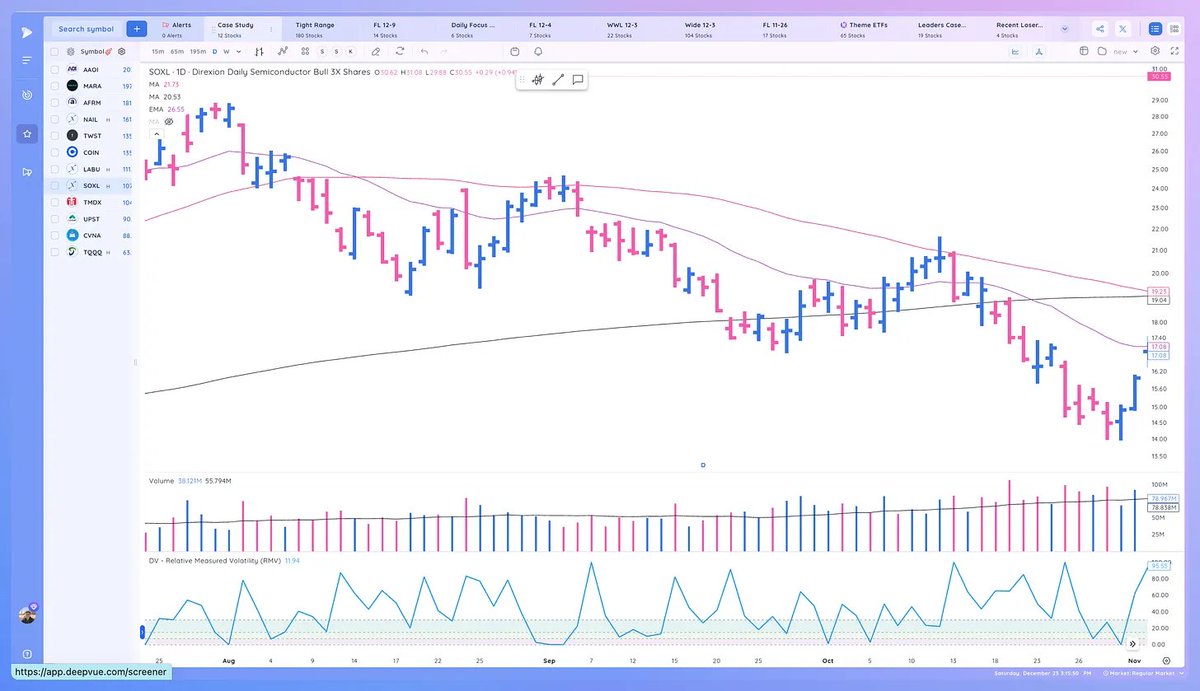
Task: Select the eraser tool in chart toolbar
Action: coord(375,51)
